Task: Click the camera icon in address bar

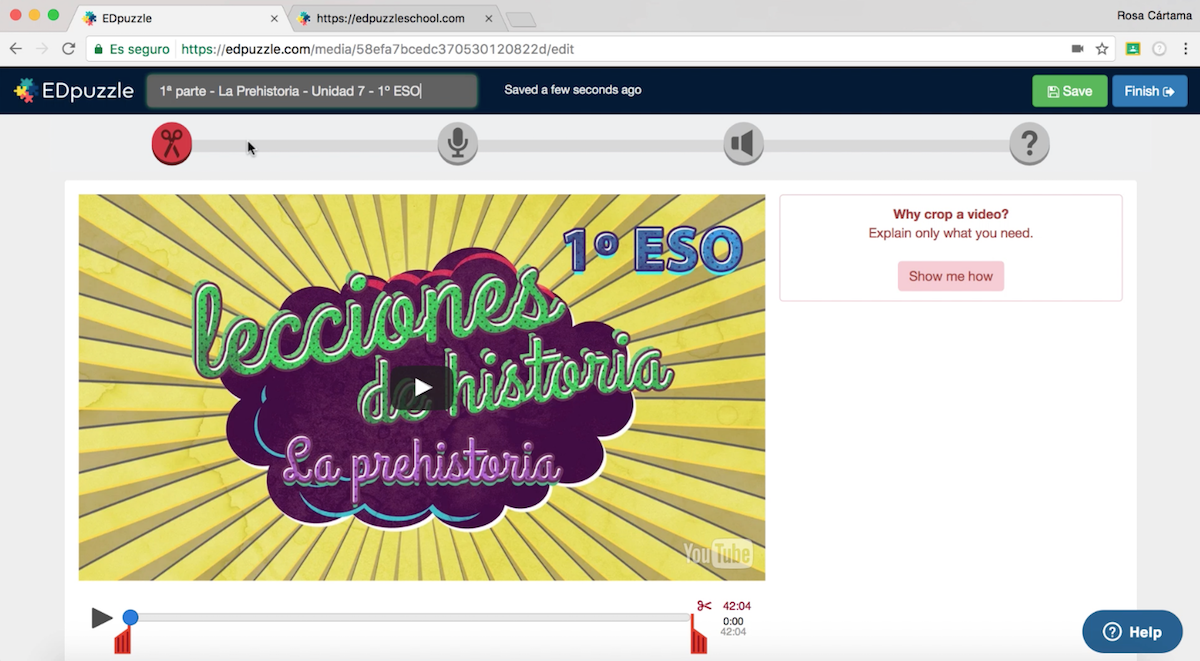Action: pyautogui.click(x=1077, y=49)
